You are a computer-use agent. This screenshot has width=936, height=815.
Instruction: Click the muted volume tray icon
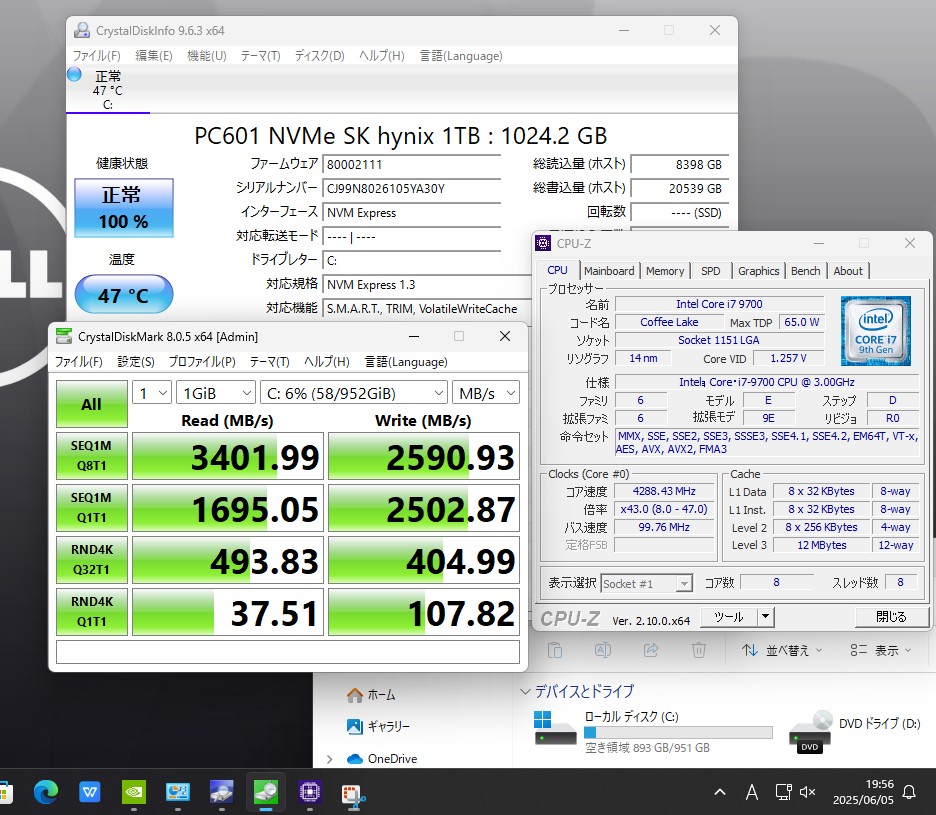tap(808, 792)
